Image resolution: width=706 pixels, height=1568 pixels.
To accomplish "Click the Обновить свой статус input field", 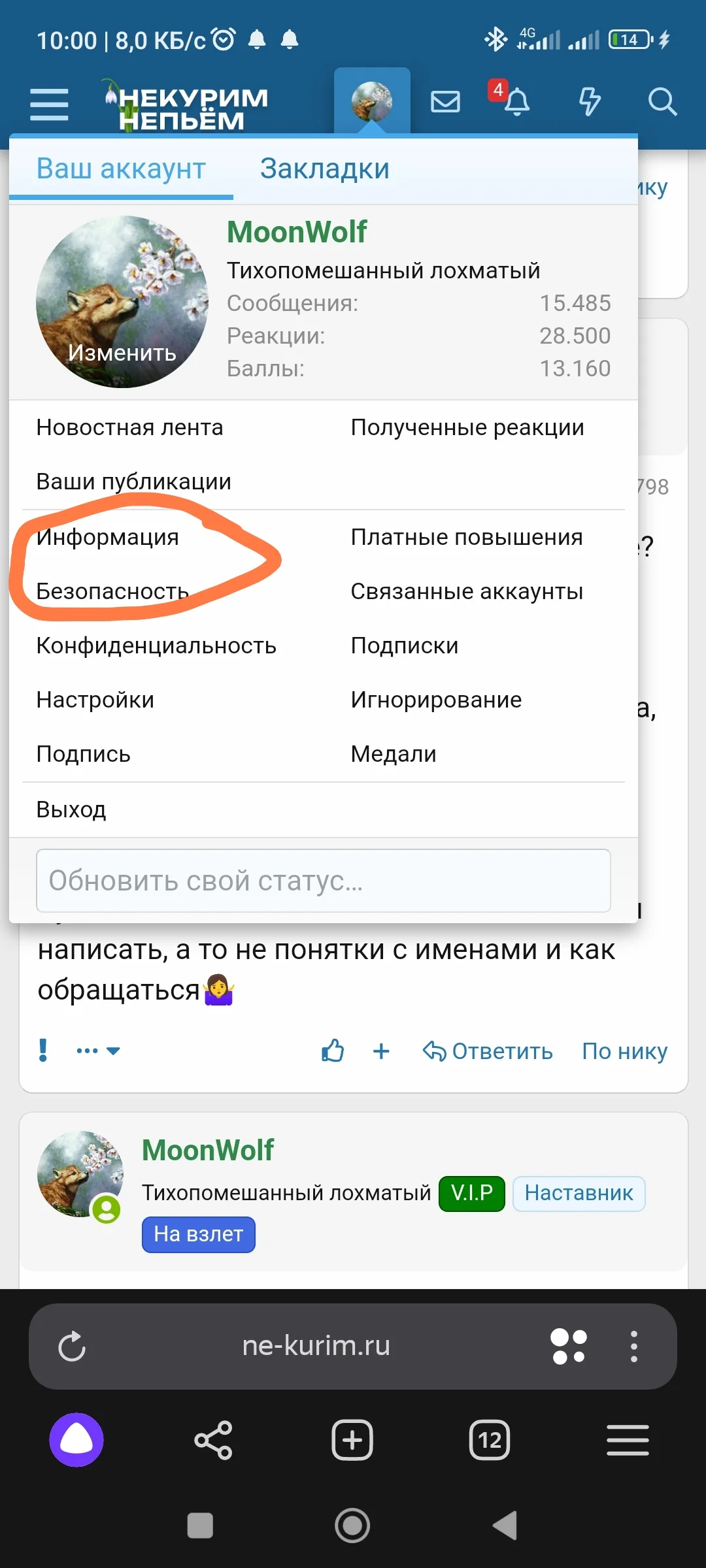I will click(x=324, y=881).
